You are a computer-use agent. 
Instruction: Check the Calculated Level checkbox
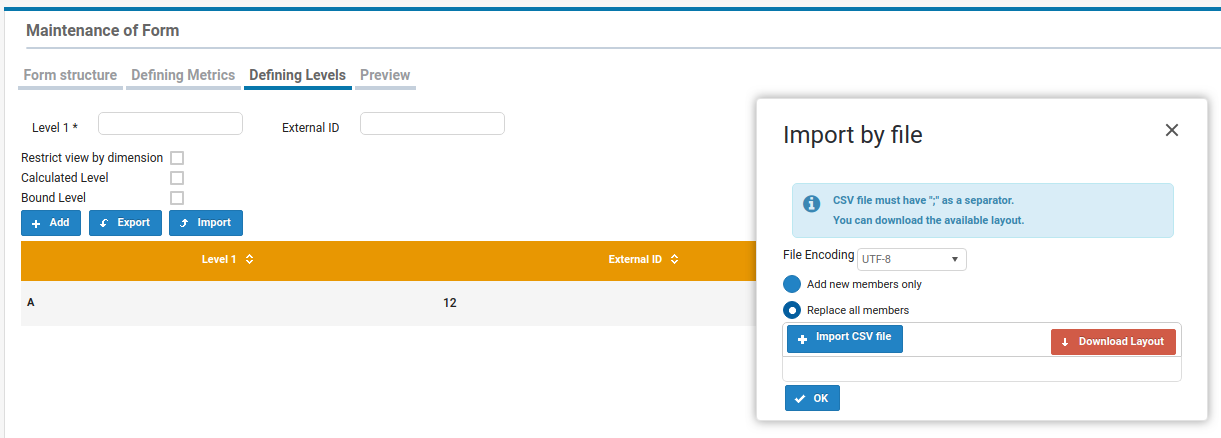click(177, 178)
